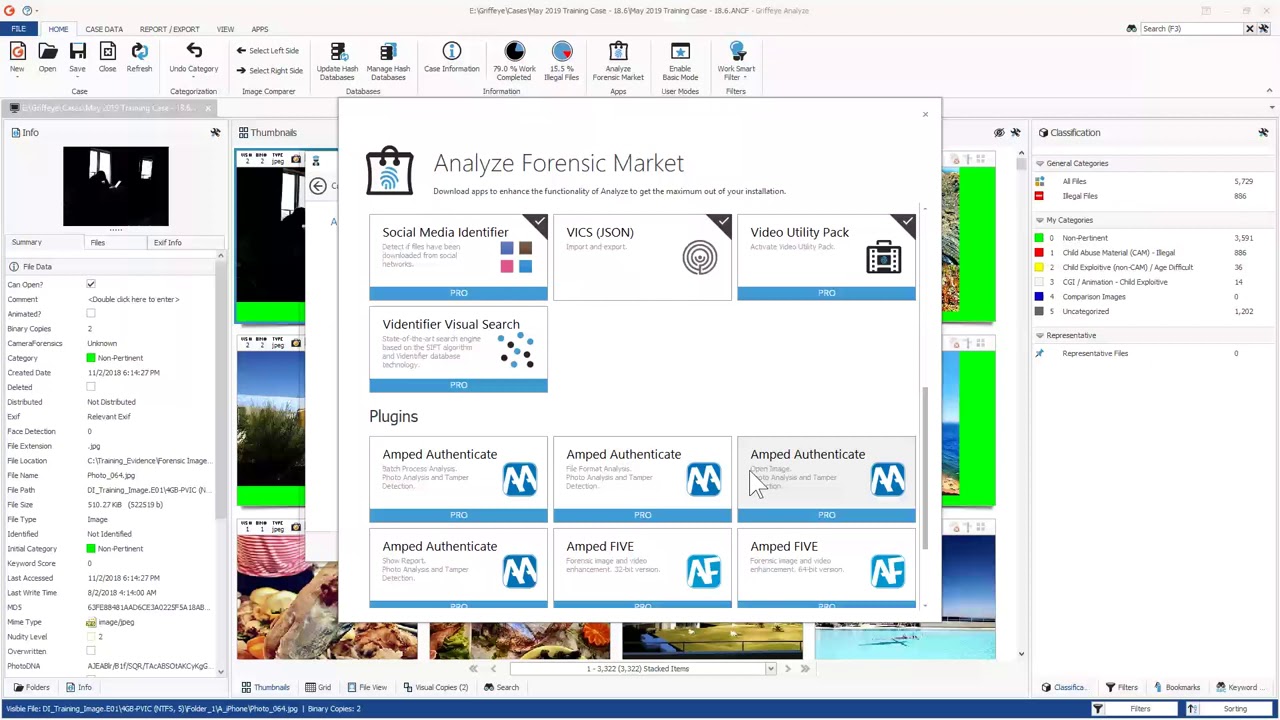Open search options wrench beside search box
The height and width of the screenshot is (720, 1280).
pos(1264,28)
